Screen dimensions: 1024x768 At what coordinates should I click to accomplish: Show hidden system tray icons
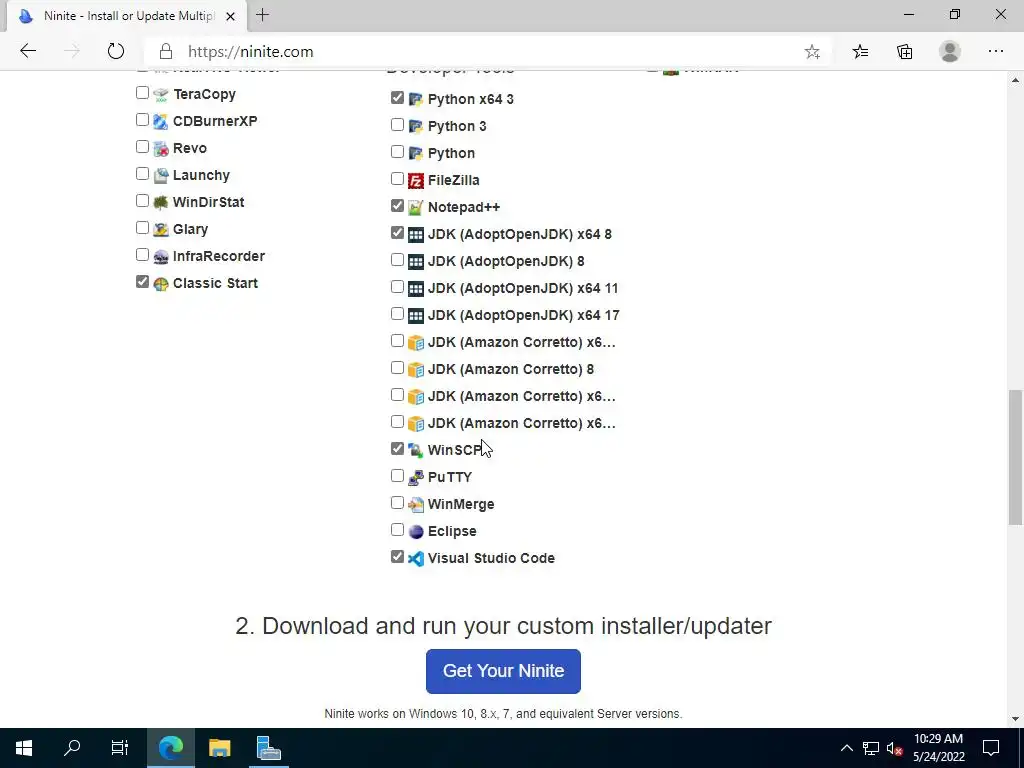click(846, 748)
